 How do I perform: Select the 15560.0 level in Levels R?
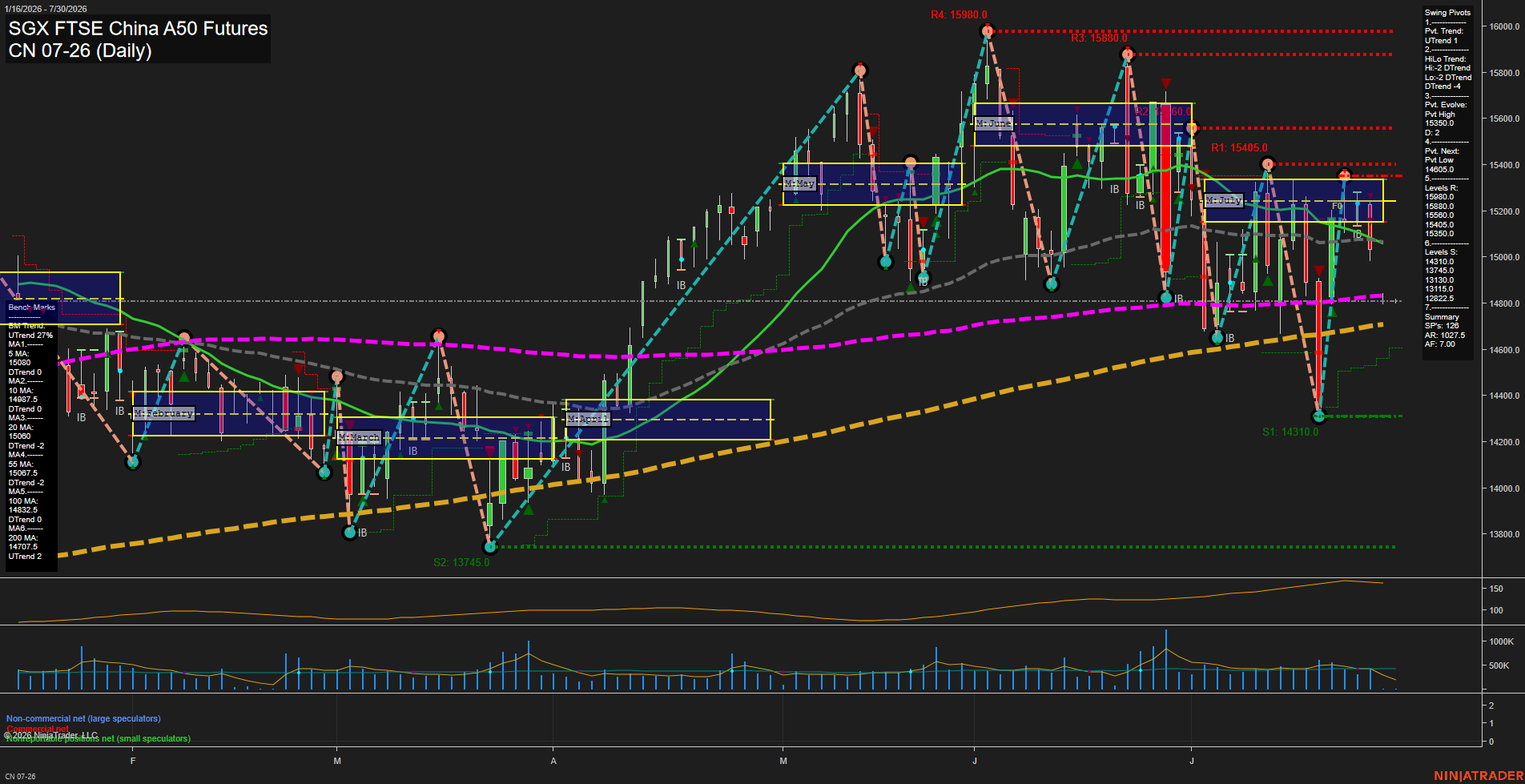pyautogui.click(x=1439, y=215)
